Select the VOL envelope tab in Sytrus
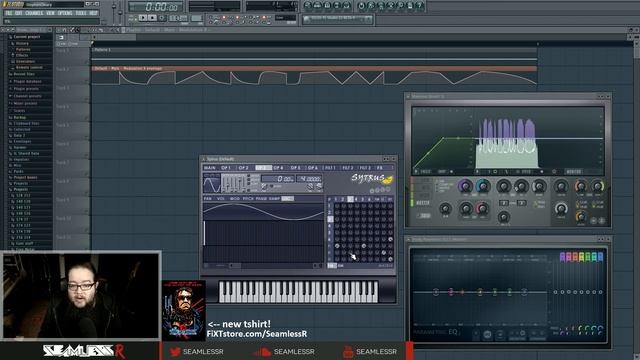The height and width of the screenshot is (360, 640). click(x=221, y=199)
